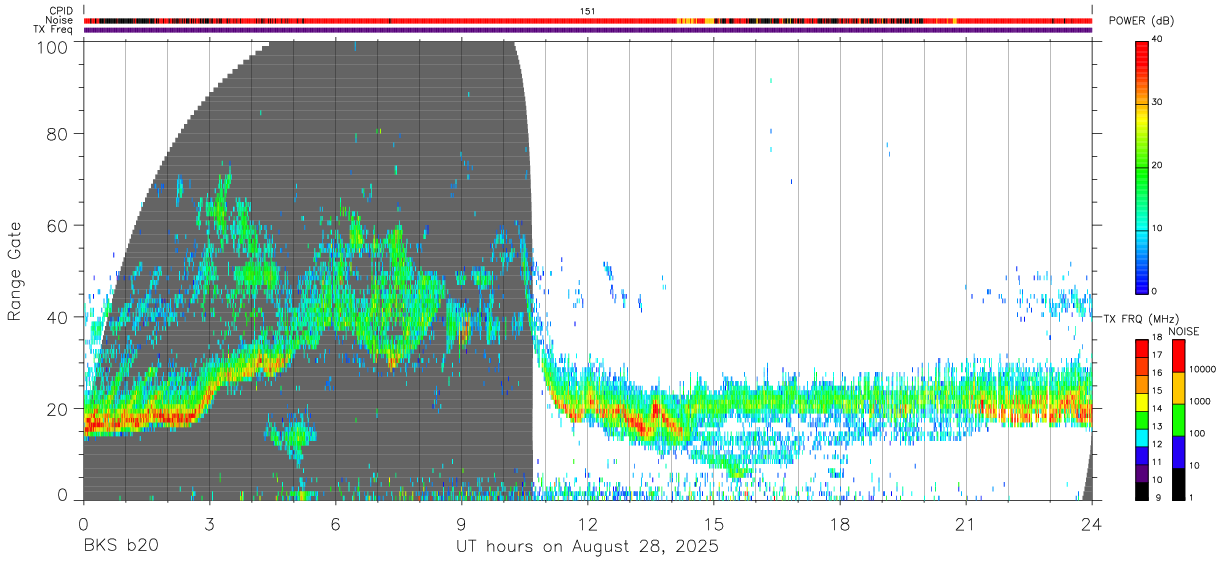Image resolution: width=1228 pixels, height=567 pixels.
Task: Click the green middle of the power color bar
Action: pyautogui.click(x=1142, y=166)
